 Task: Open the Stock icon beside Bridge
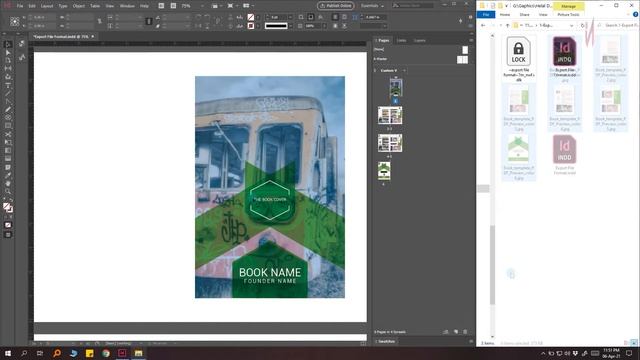point(173,6)
